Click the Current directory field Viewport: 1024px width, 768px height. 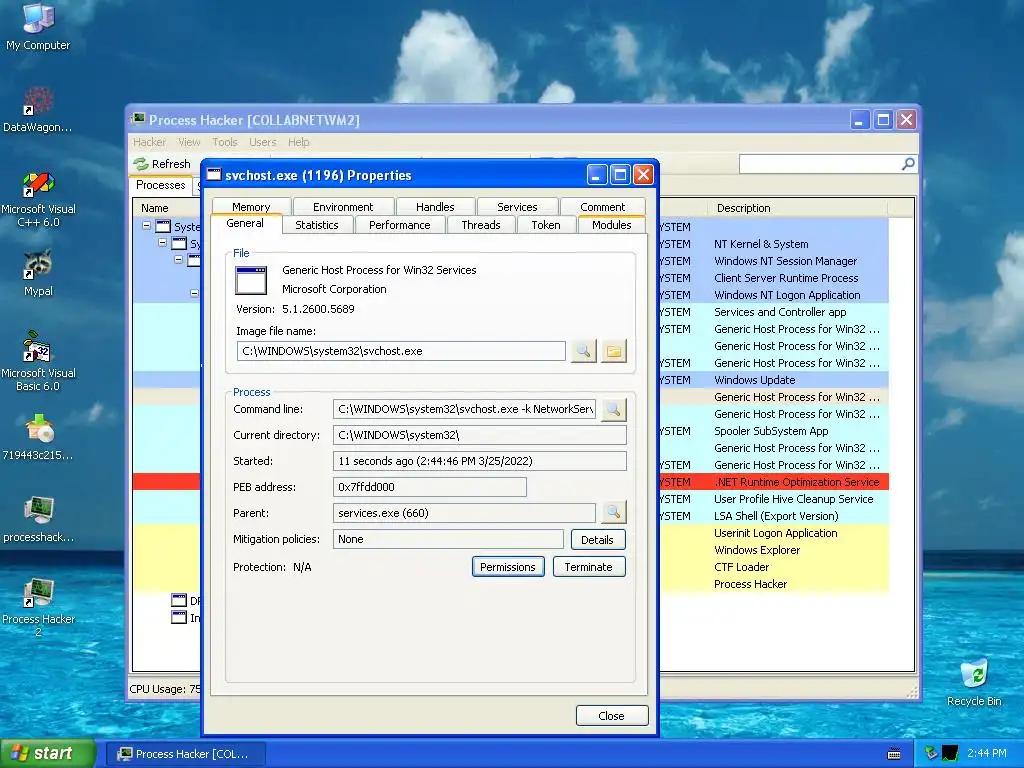click(479, 435)
